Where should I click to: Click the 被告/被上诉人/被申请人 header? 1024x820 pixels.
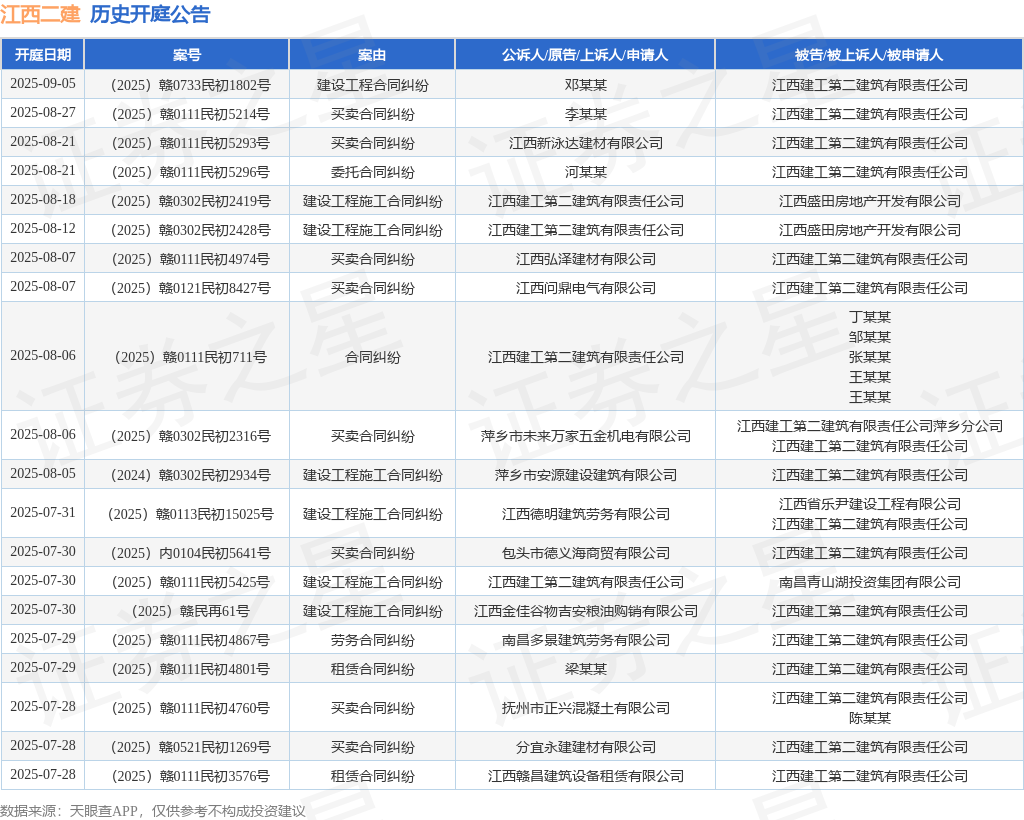click(x=869, y=55)
